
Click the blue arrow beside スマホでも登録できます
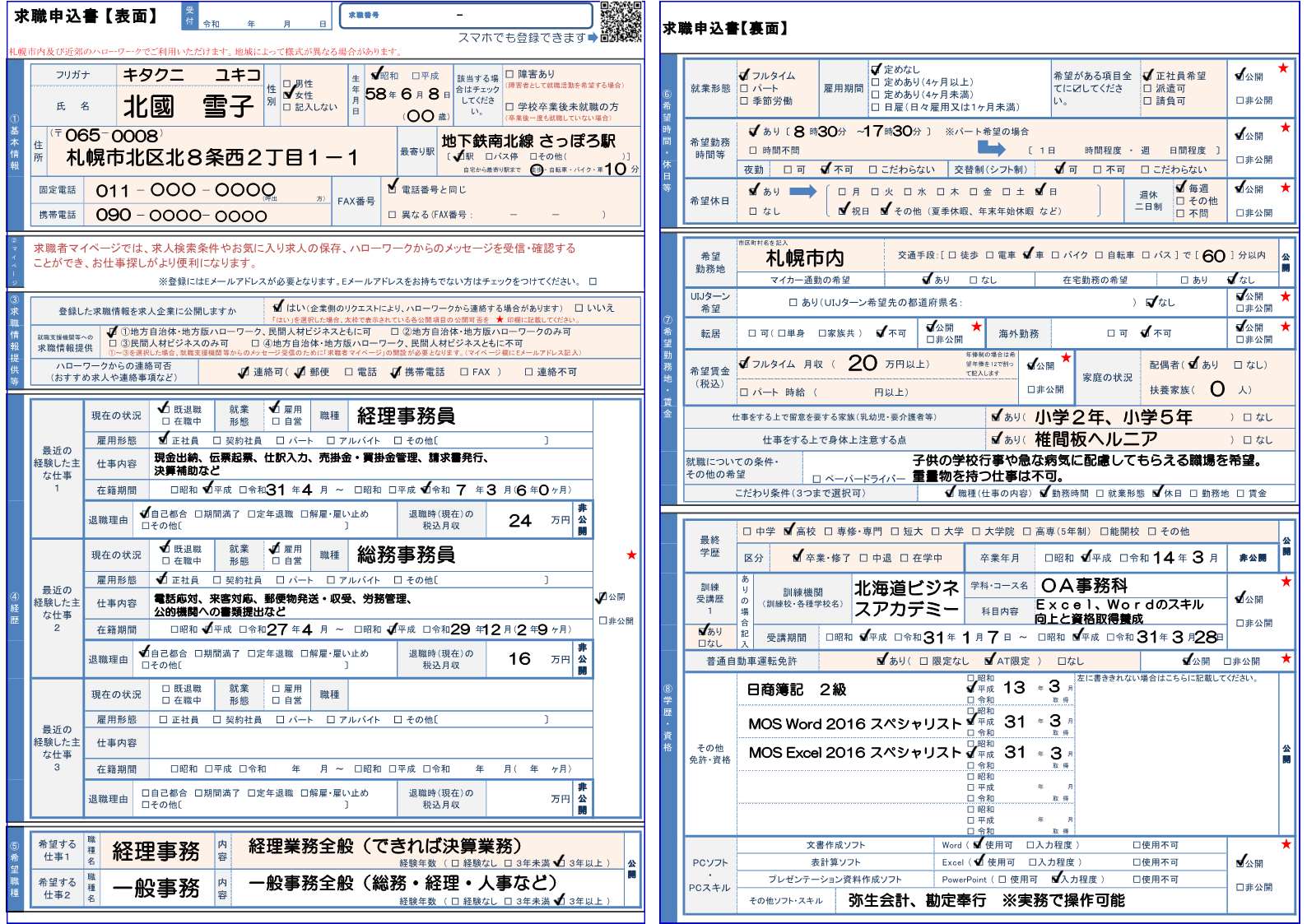click(593, 38)
